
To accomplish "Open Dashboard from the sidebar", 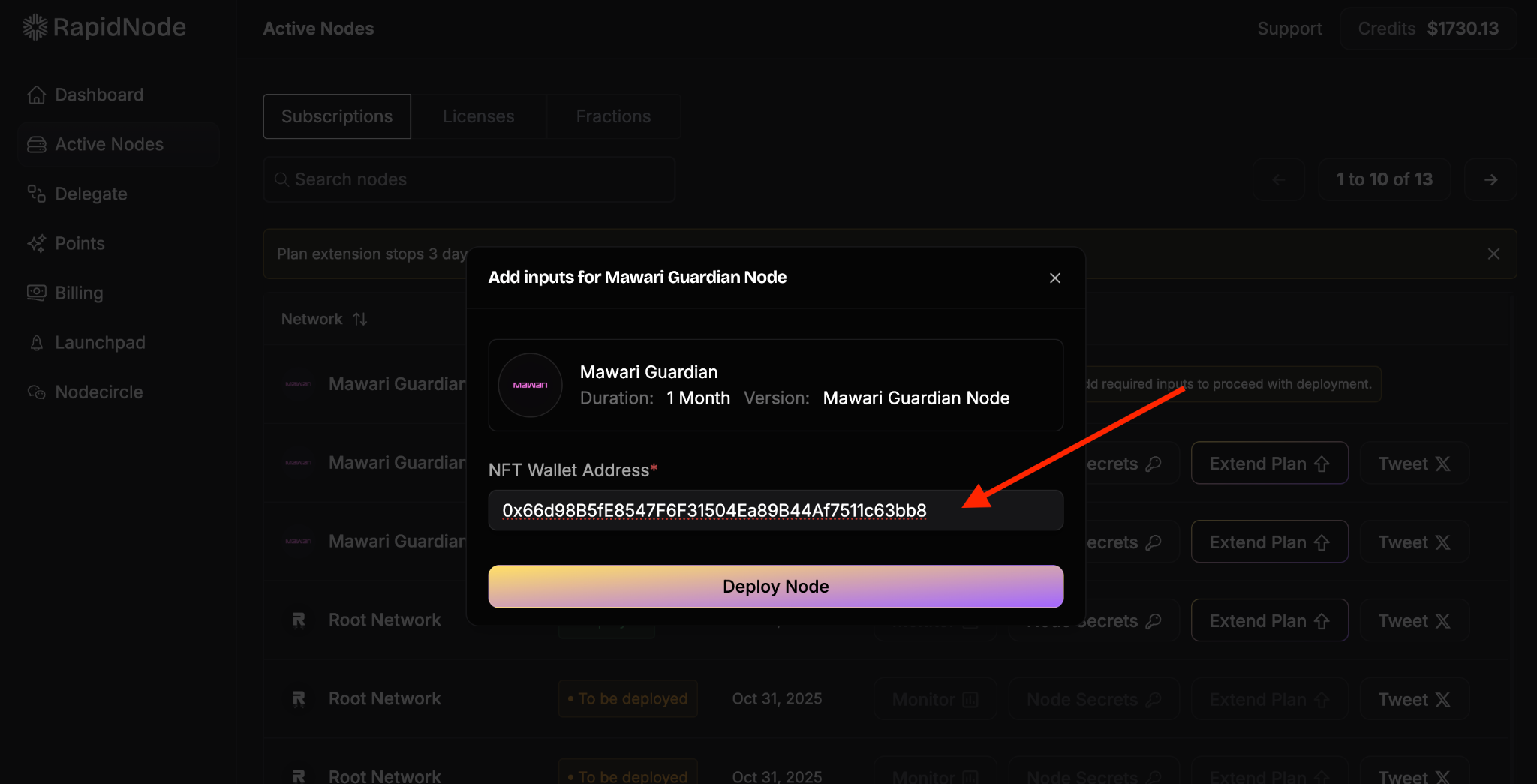I will pyautogui.click(x=98, y=95).
